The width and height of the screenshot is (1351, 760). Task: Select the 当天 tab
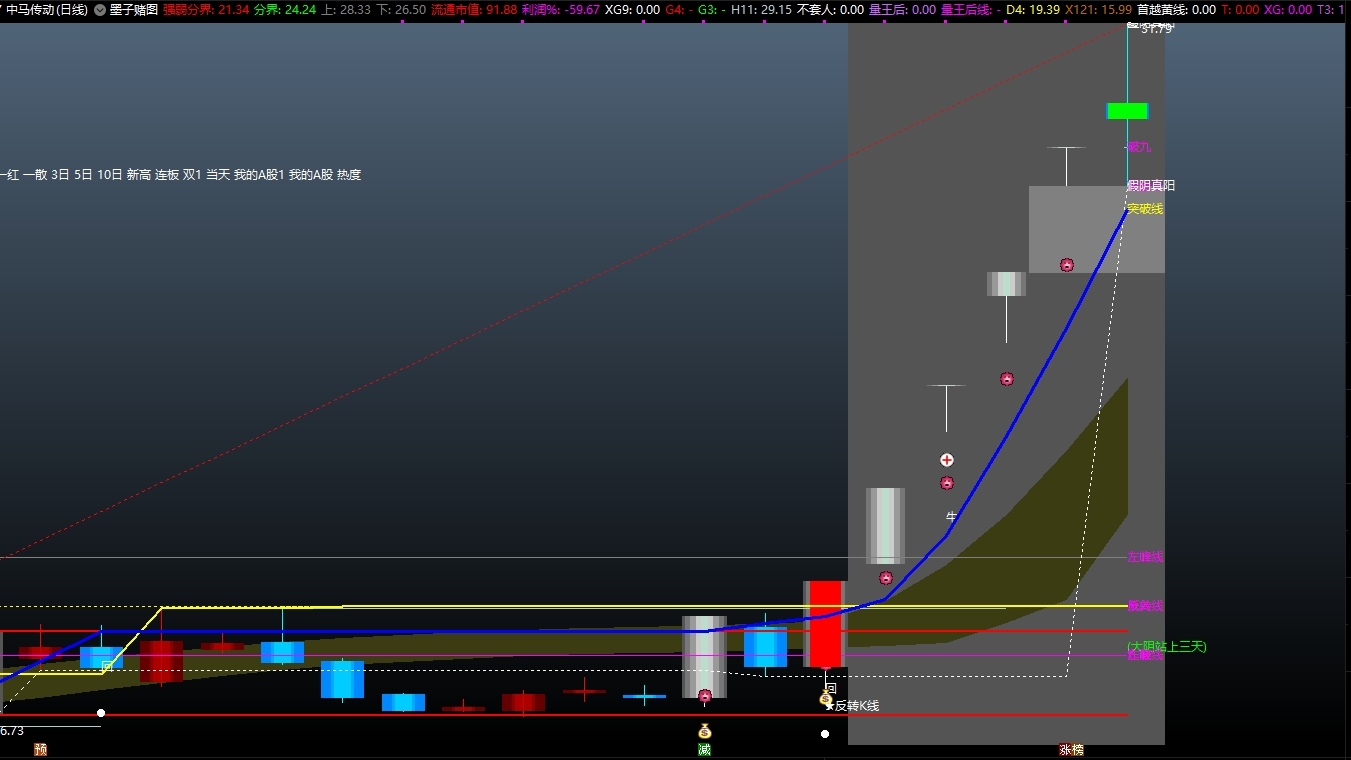pos(218,175)
